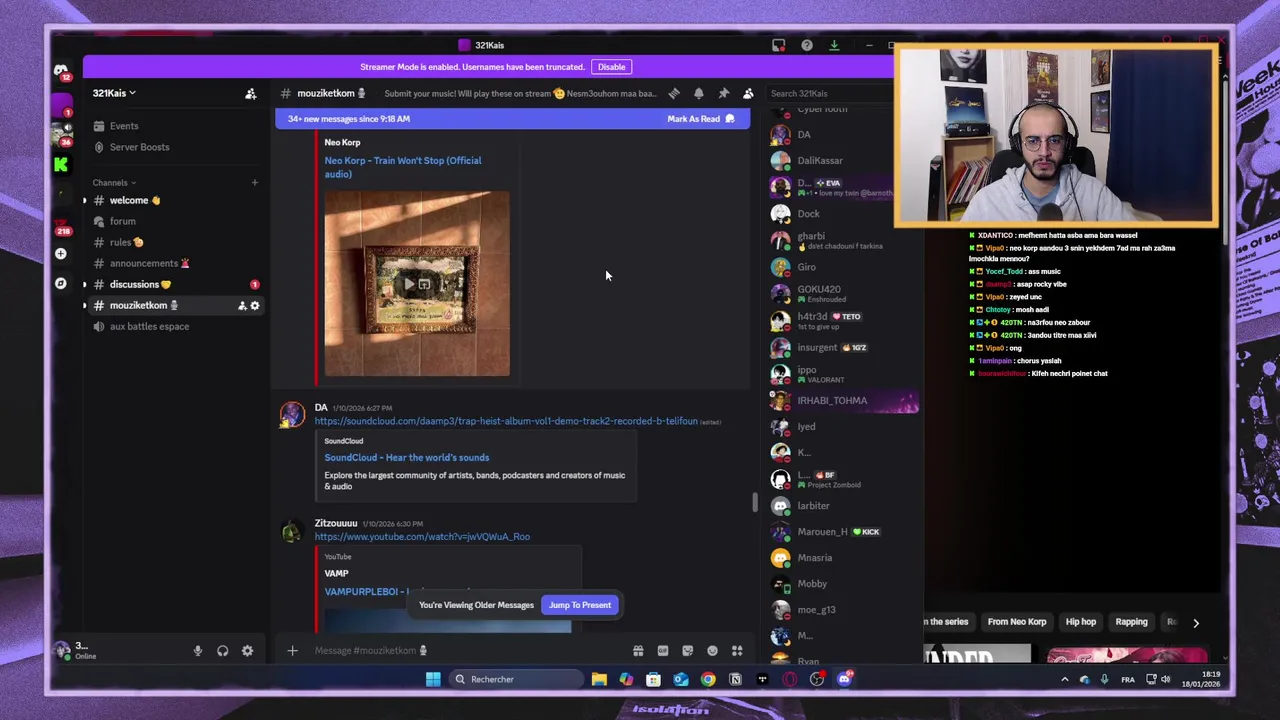
Task: Invite people icon beside 321Kais name
Action: coord(251,93)
